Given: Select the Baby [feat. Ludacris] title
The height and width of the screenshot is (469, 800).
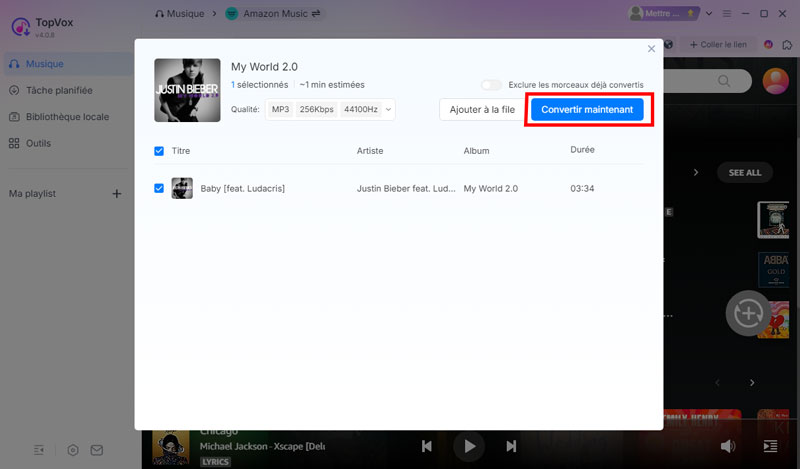Looking at the screenshot, I should (242, 188).
